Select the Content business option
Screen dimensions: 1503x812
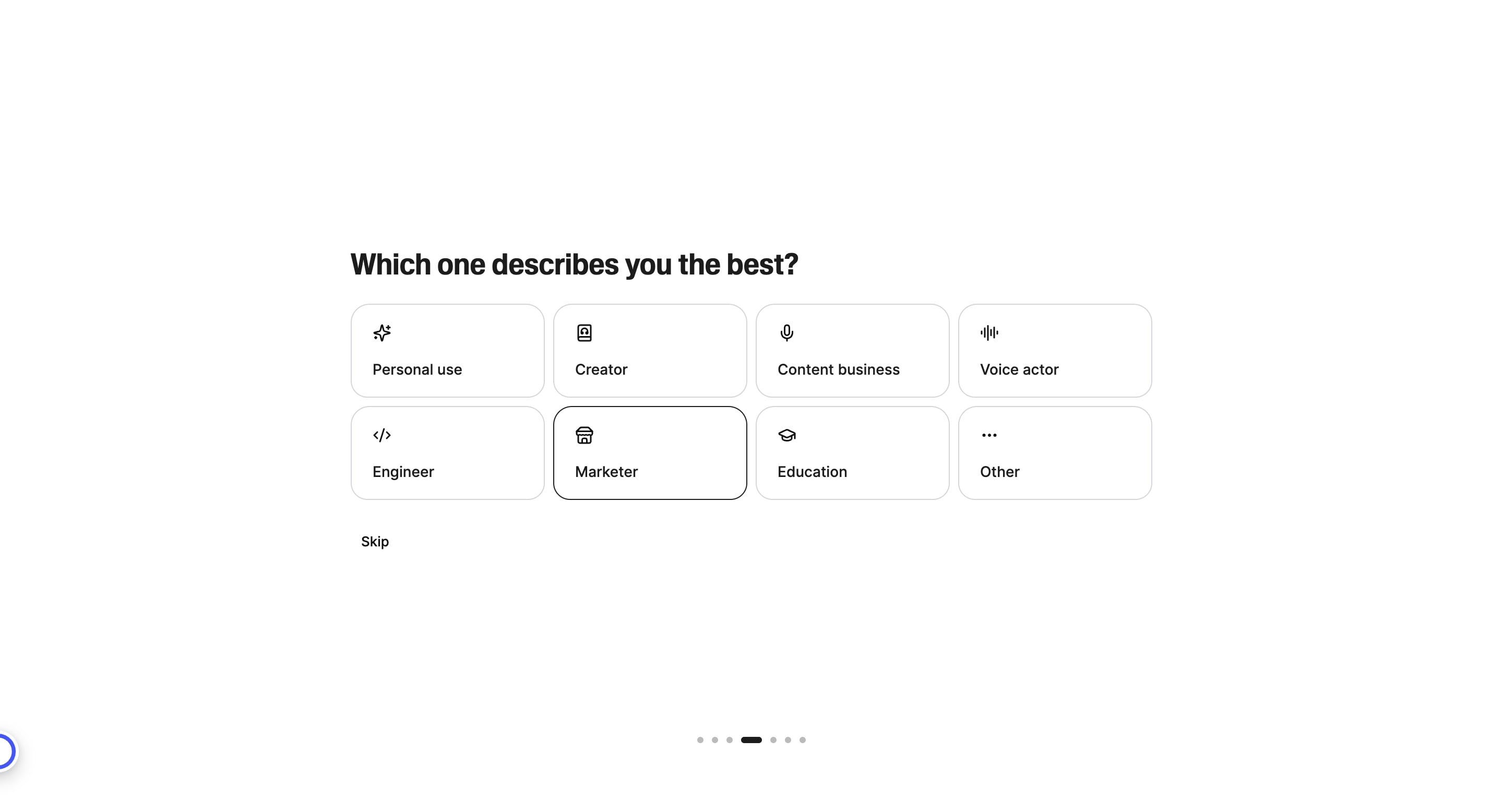click(x=852, y=350)
